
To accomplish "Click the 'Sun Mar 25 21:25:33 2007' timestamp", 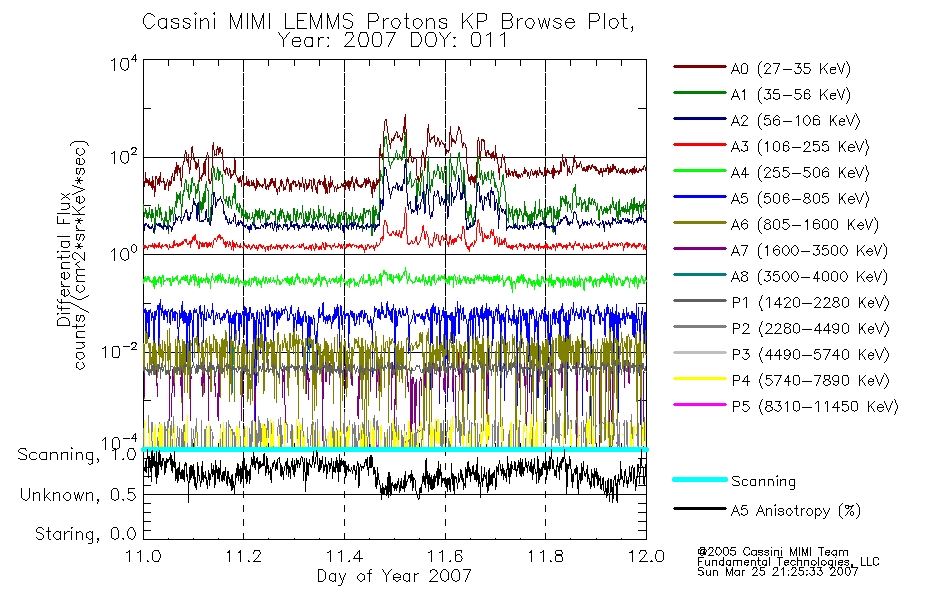I will (777, 572).
